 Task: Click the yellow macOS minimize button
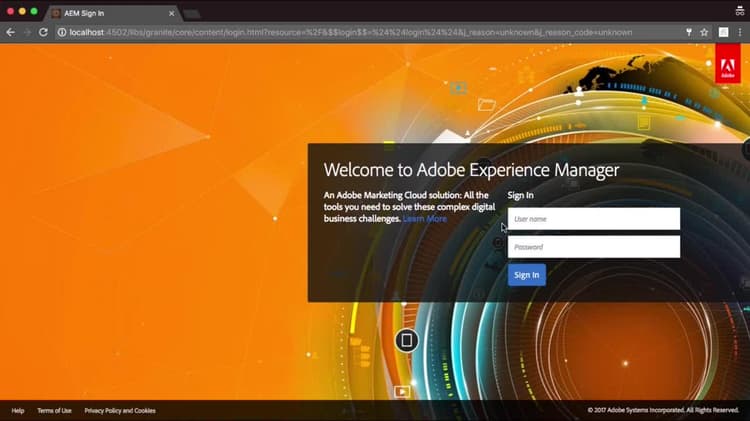click(22, 11)
